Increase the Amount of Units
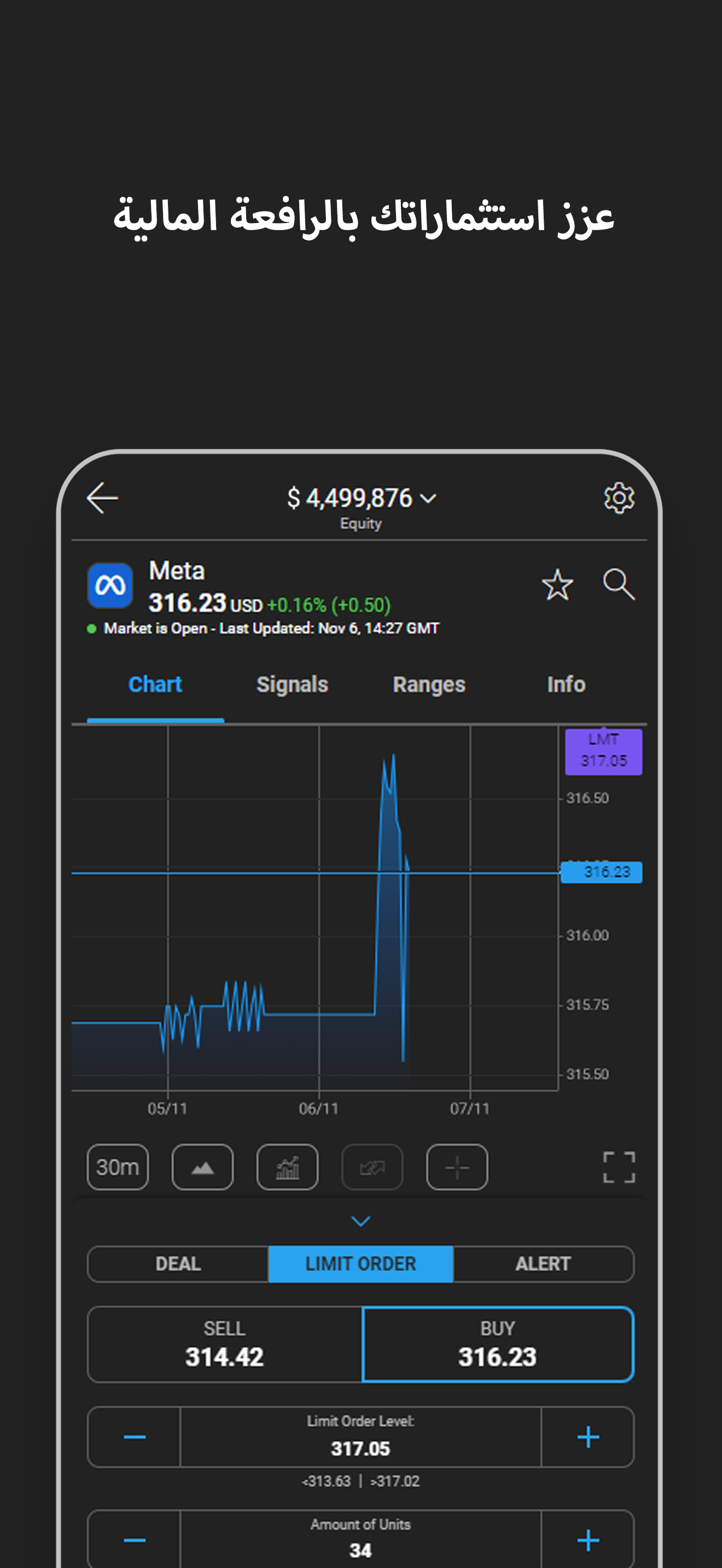 click(588, 1540)
